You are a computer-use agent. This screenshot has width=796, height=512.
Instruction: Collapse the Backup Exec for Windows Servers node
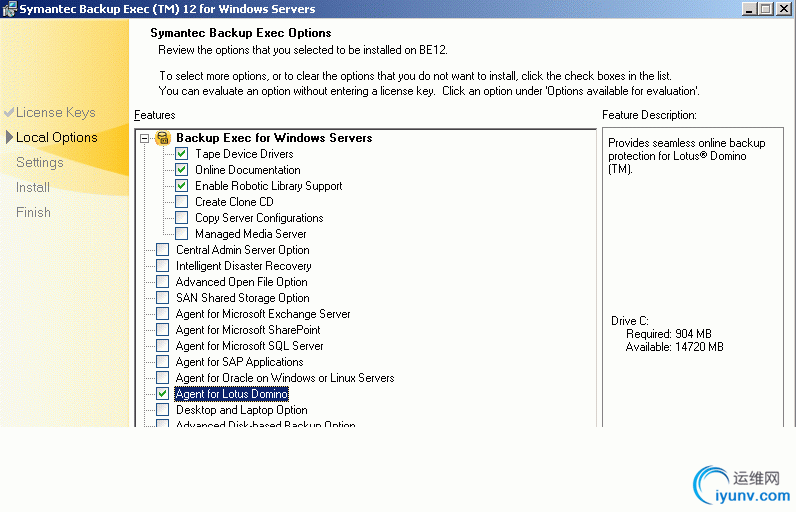145,138
